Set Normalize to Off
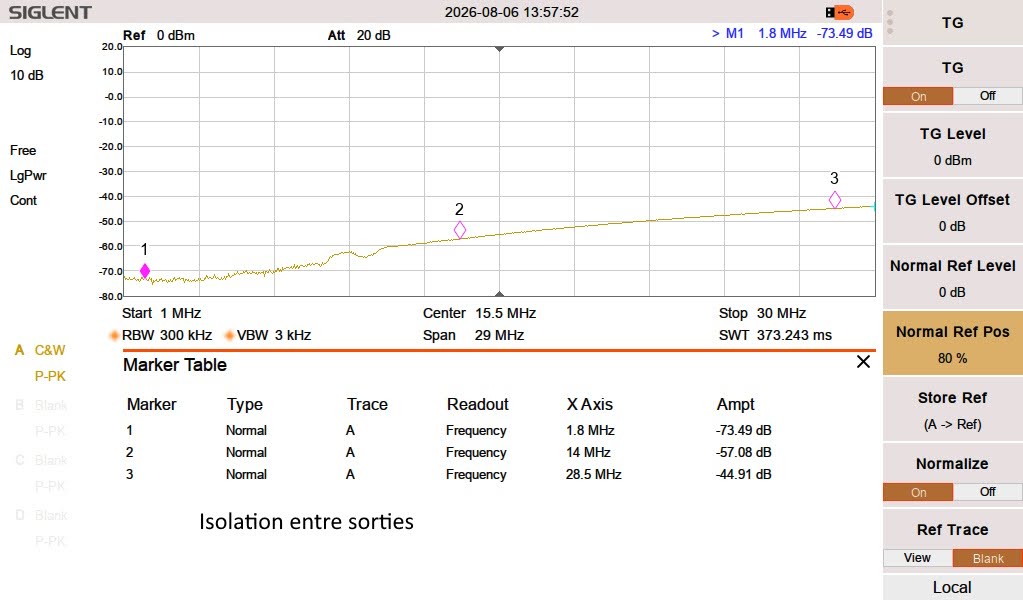Viewport: 1023px width, 600px height. [x=988, y=492]
